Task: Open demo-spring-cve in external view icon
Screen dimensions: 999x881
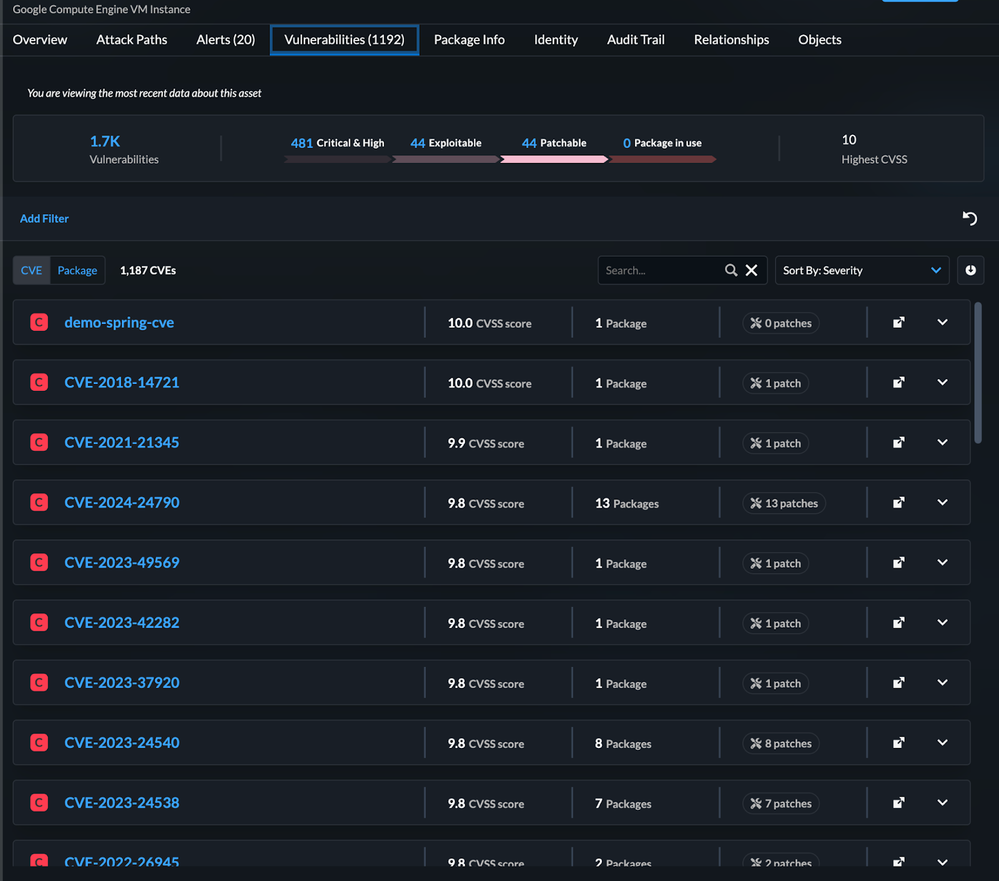Action: [898, 323]
